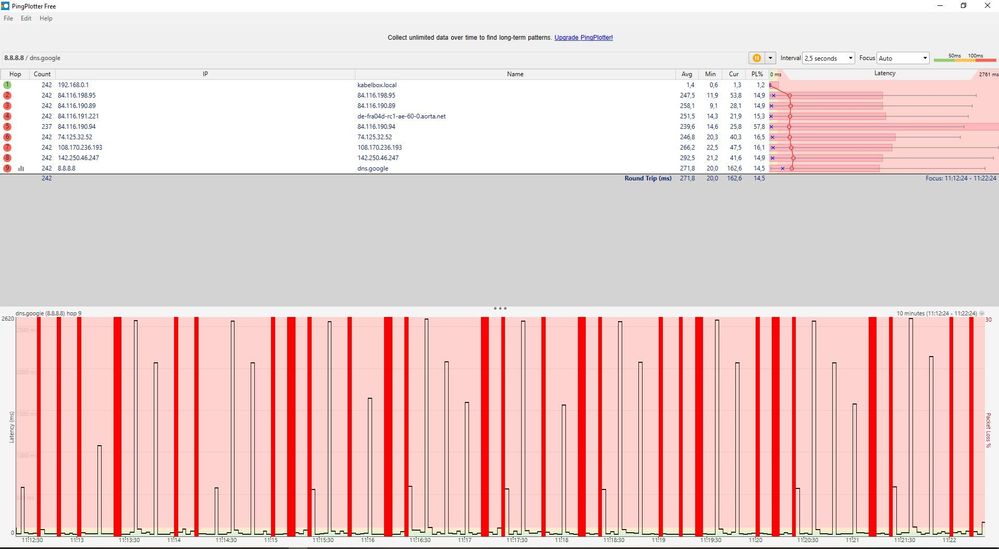Click the Focus: 11:12:24 - 11:22:24 label

tap(961, 178)
